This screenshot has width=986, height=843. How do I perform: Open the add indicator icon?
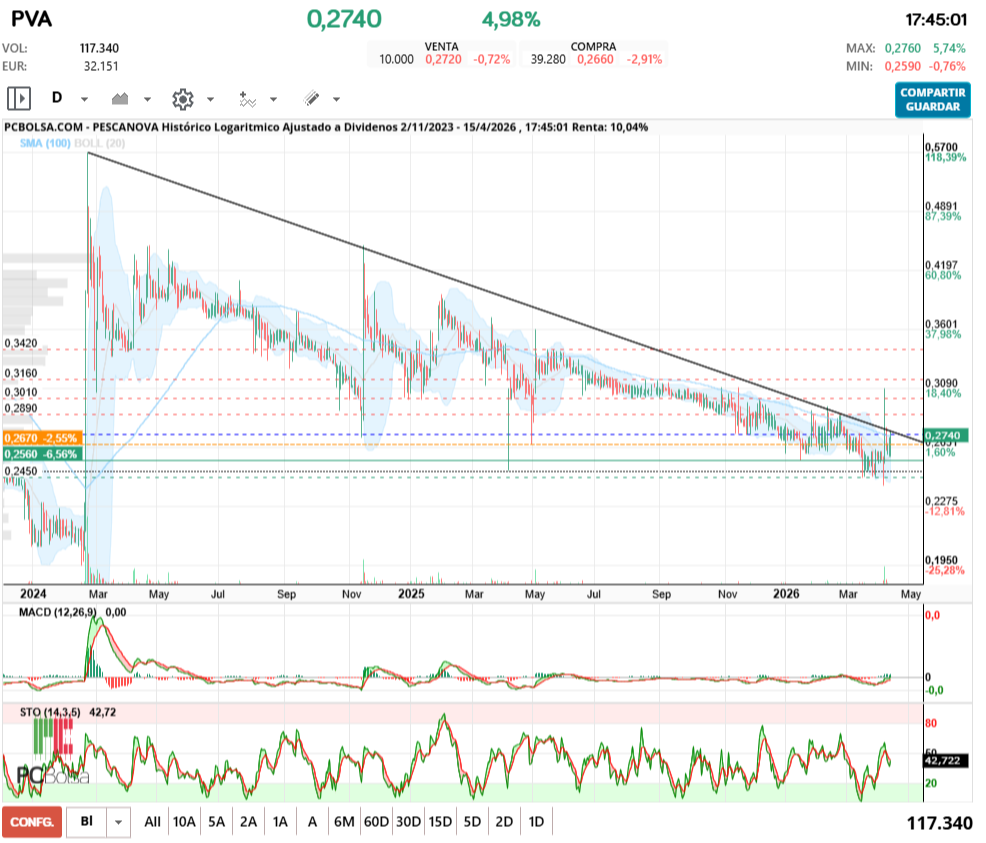[x=247, y=99]
